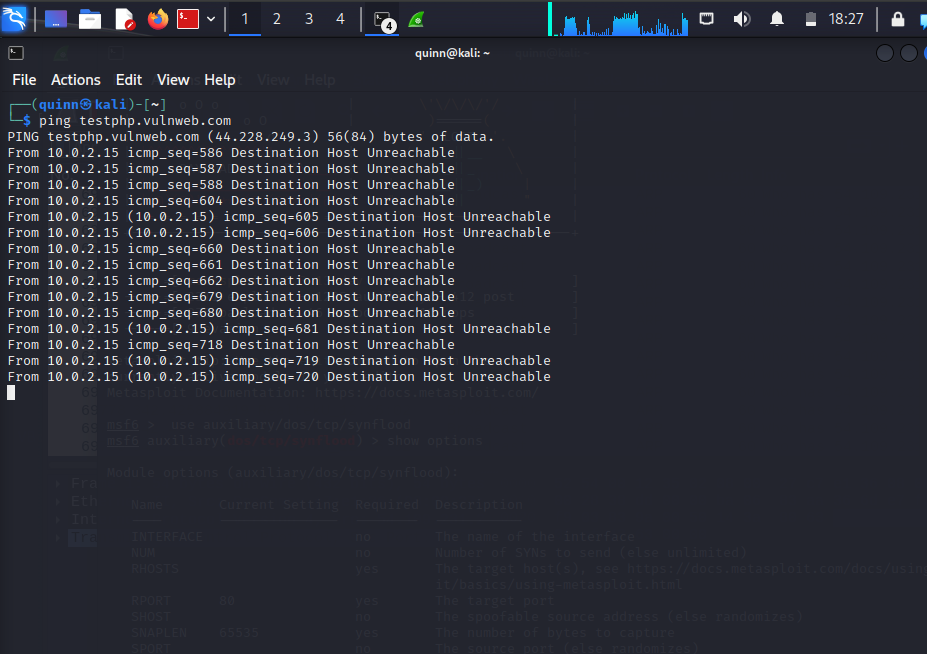This screenshot has height=654, width=927.
Task: Click the lock screen padlock icon
Action: pos(897,19)
